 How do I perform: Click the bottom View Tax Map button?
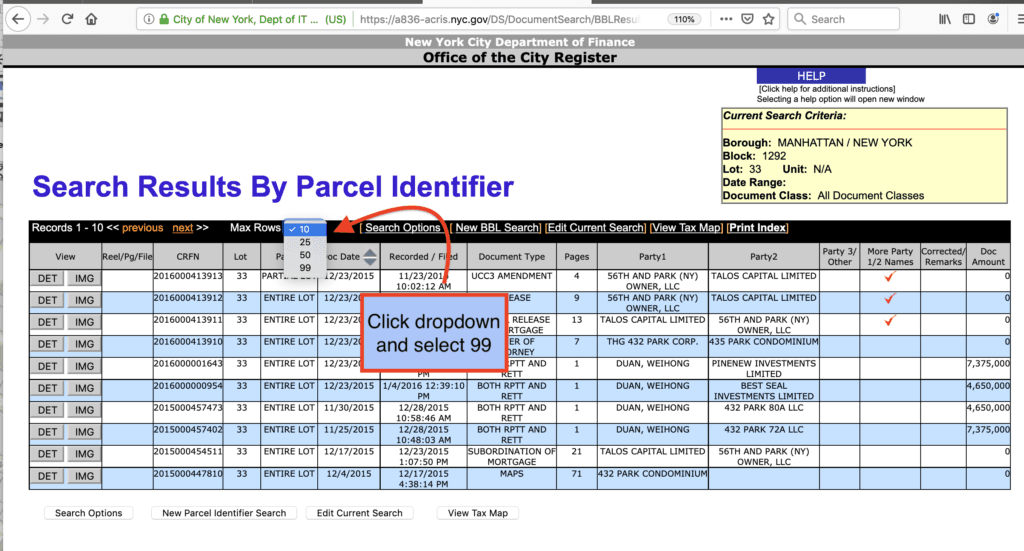coord(477,513)
